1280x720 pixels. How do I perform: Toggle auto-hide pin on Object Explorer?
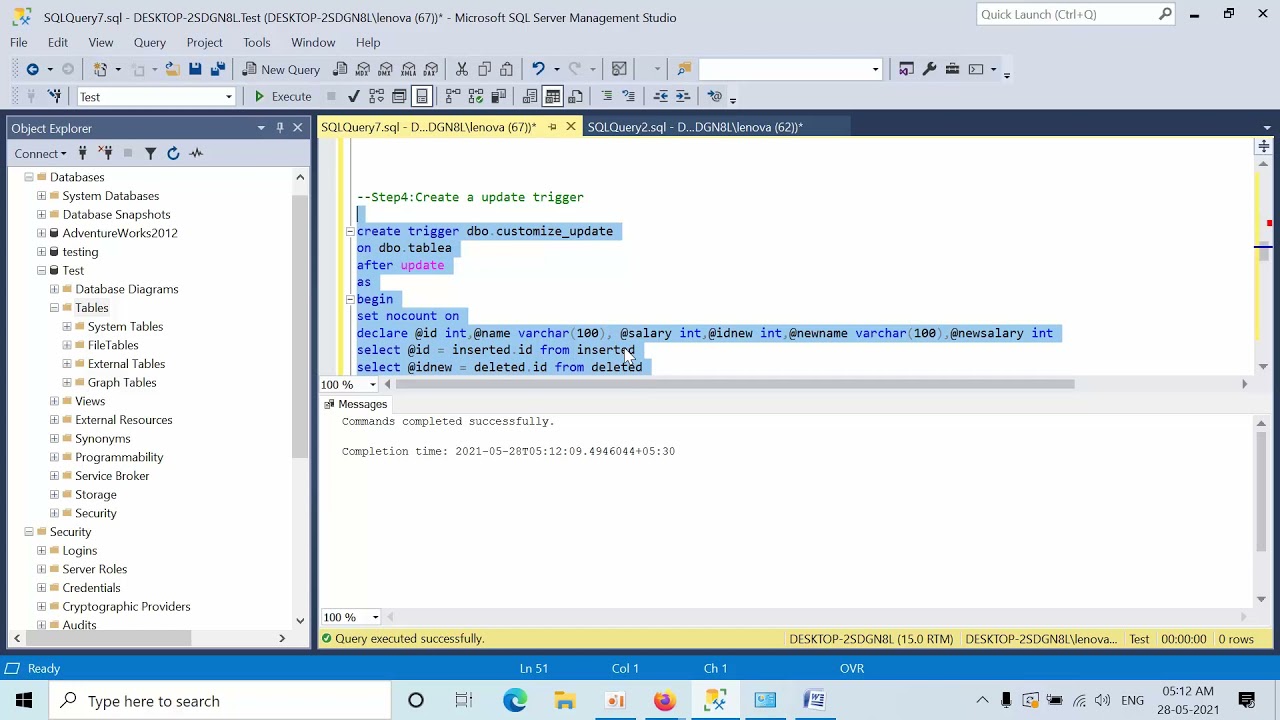pos(280,128)
